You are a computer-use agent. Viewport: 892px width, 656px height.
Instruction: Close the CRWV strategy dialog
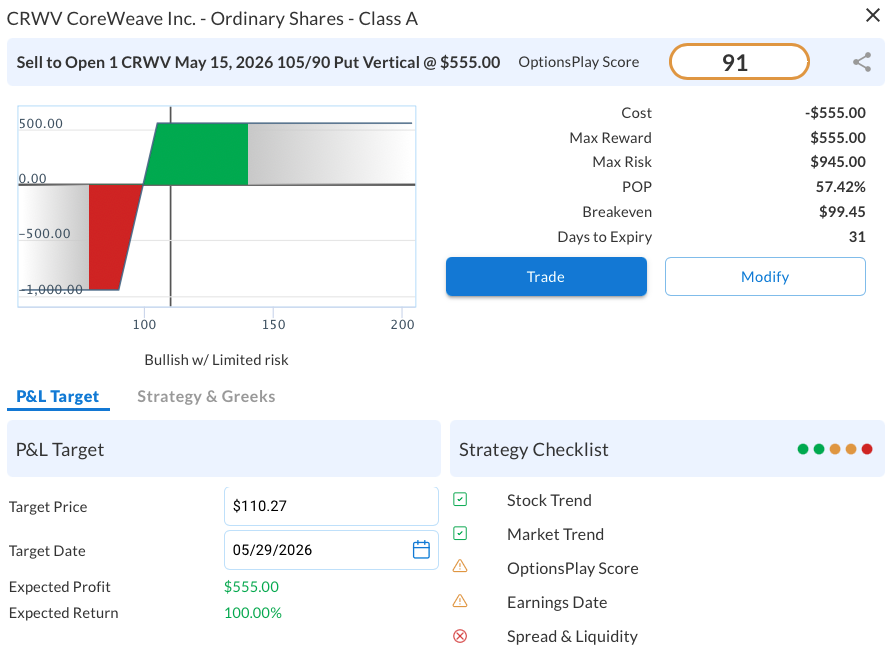tap(873, 15)
